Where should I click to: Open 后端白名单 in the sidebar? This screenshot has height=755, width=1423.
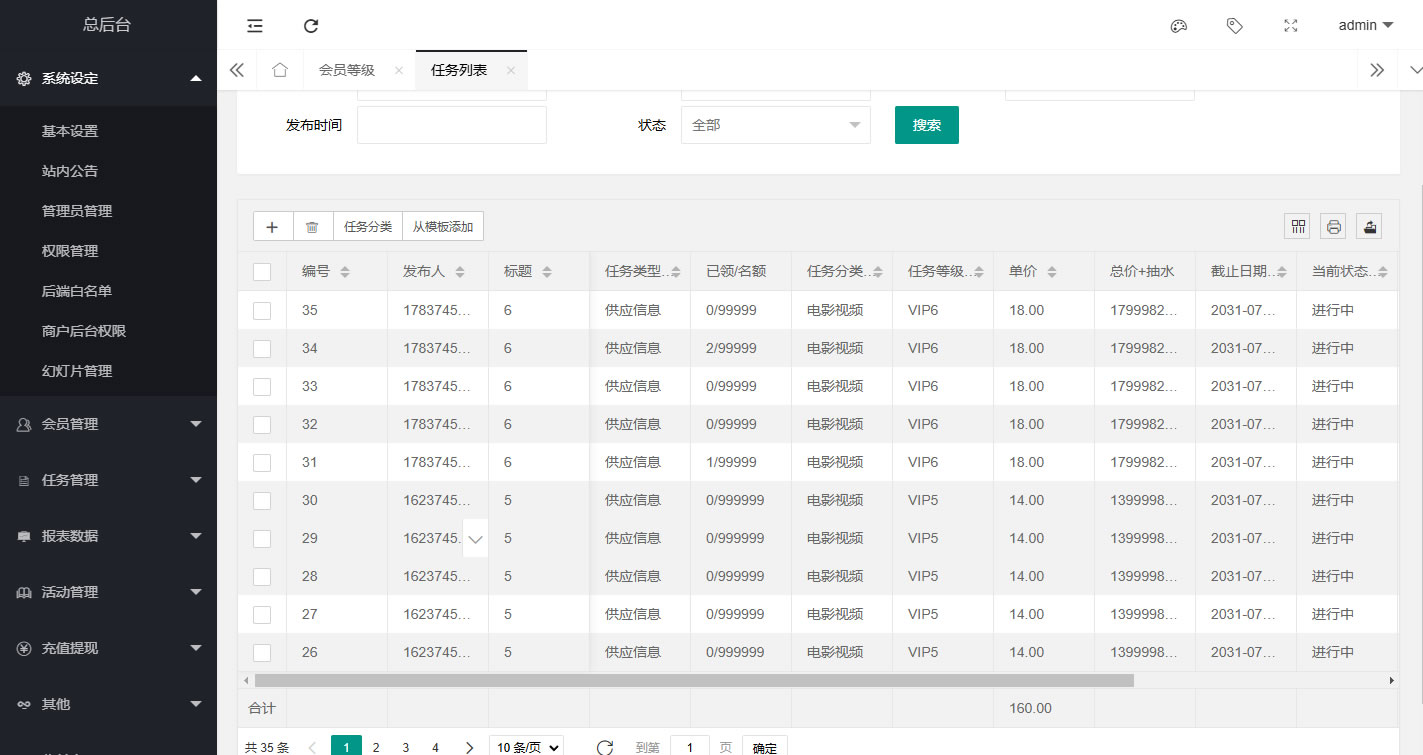point(77,291)
